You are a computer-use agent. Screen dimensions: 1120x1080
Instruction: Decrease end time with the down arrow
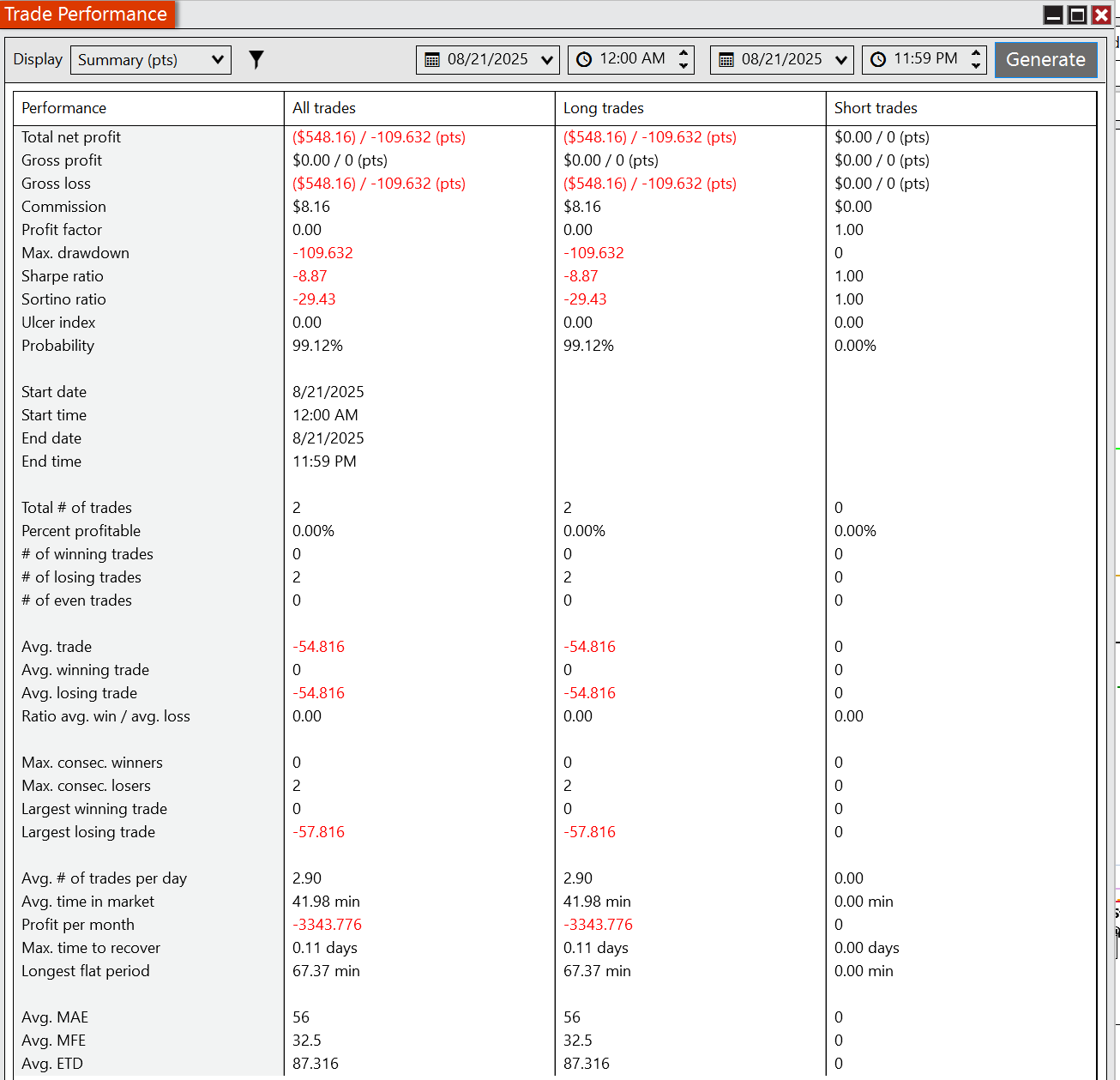click(x=976, y=66)
